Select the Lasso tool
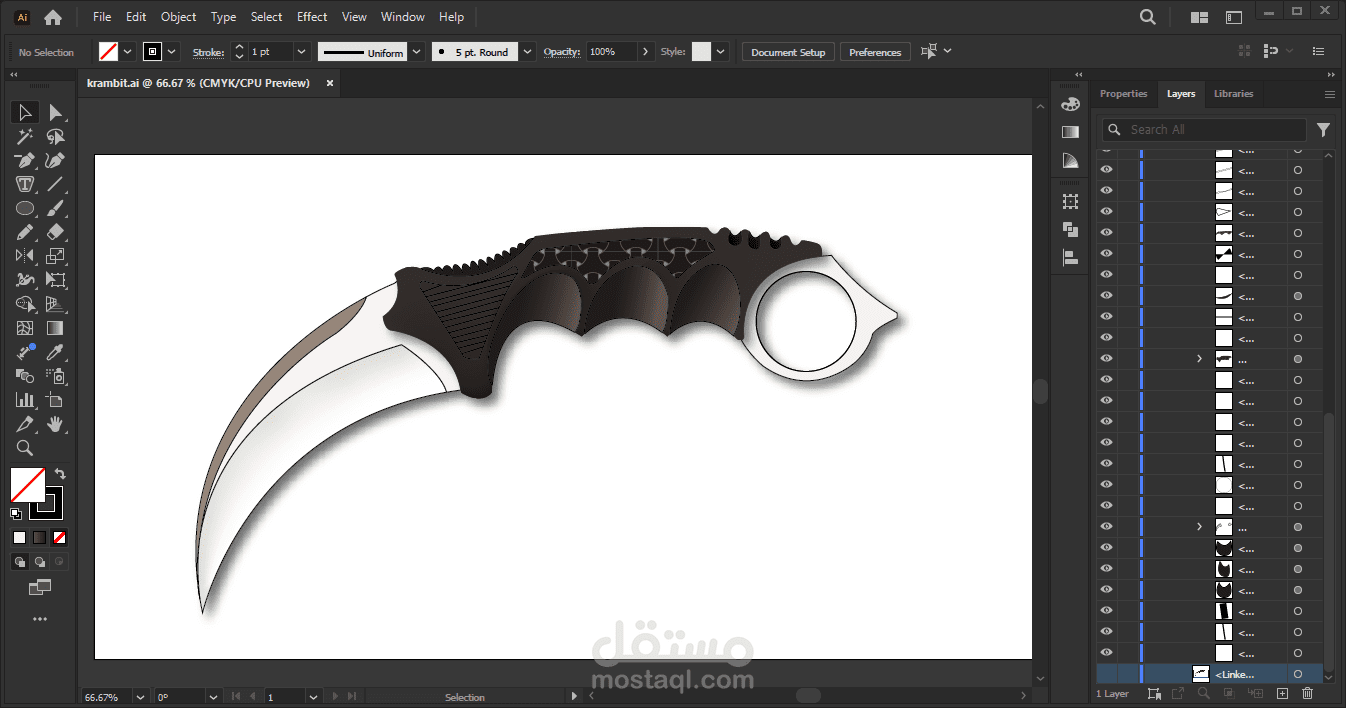1346x708 pixels. [56, 137]
